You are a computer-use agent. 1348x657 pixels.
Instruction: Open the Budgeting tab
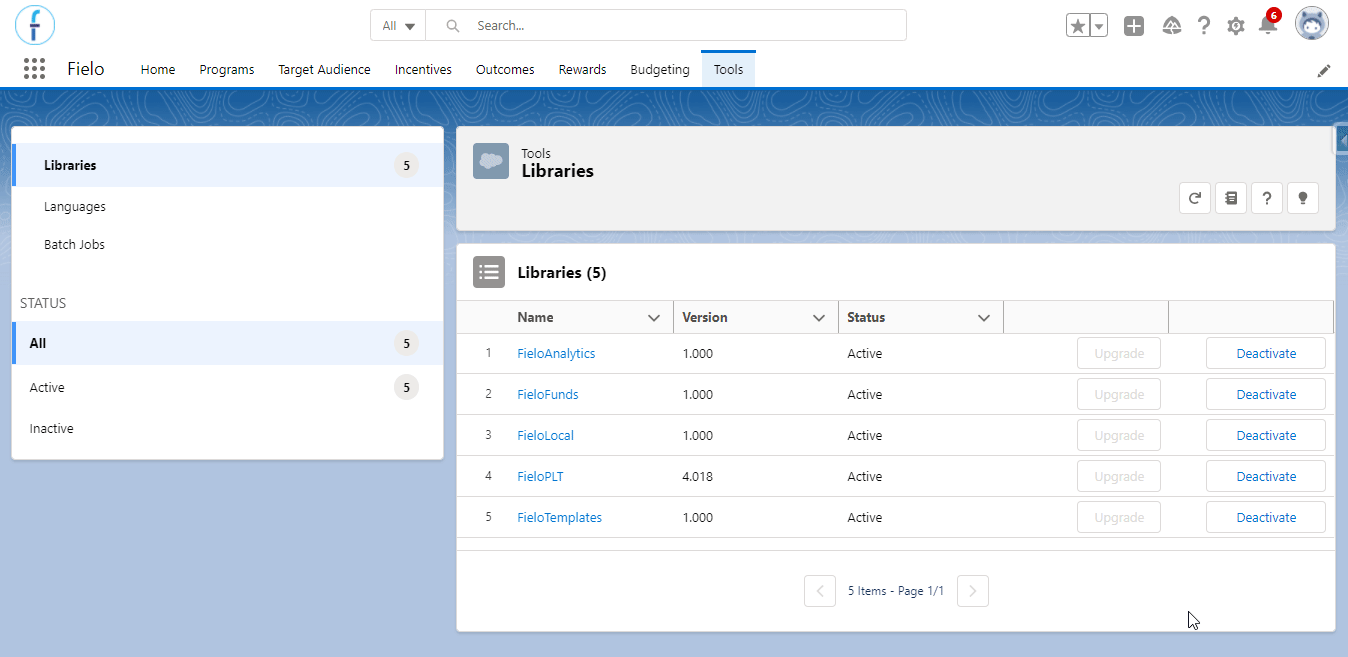click(x=660, y=70)
